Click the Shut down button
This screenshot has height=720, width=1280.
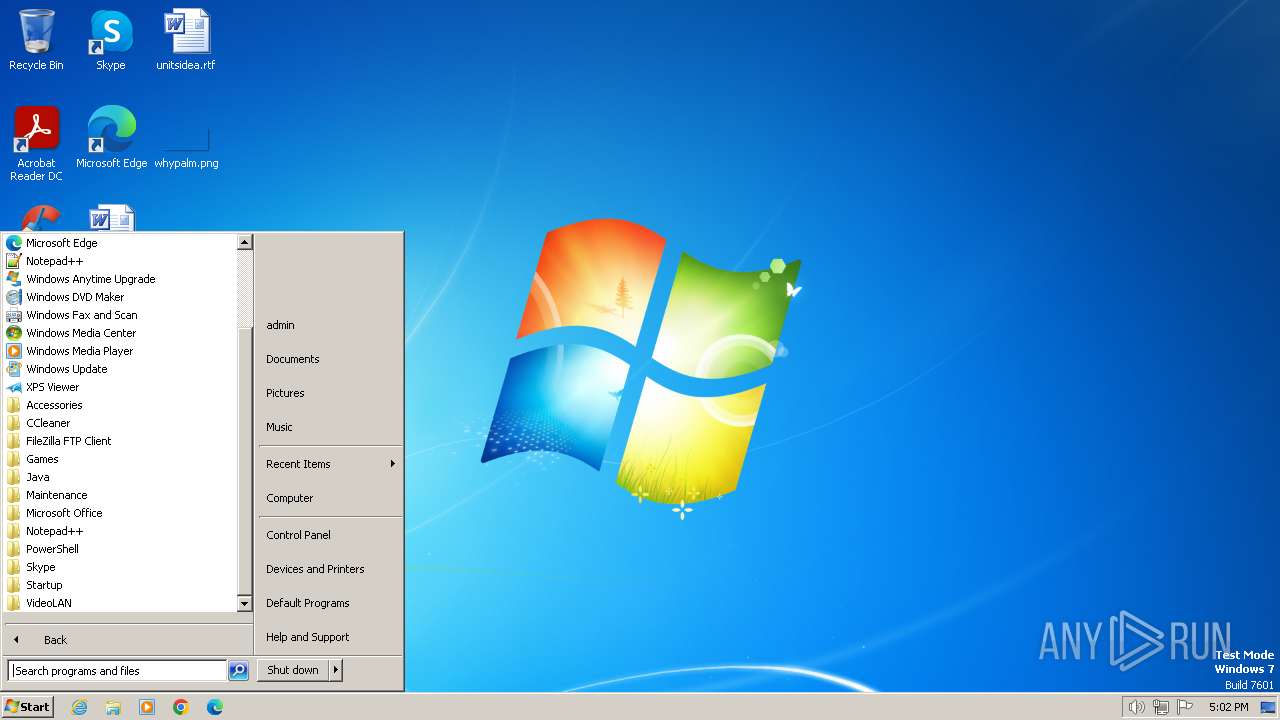click(x=293, y=671)
